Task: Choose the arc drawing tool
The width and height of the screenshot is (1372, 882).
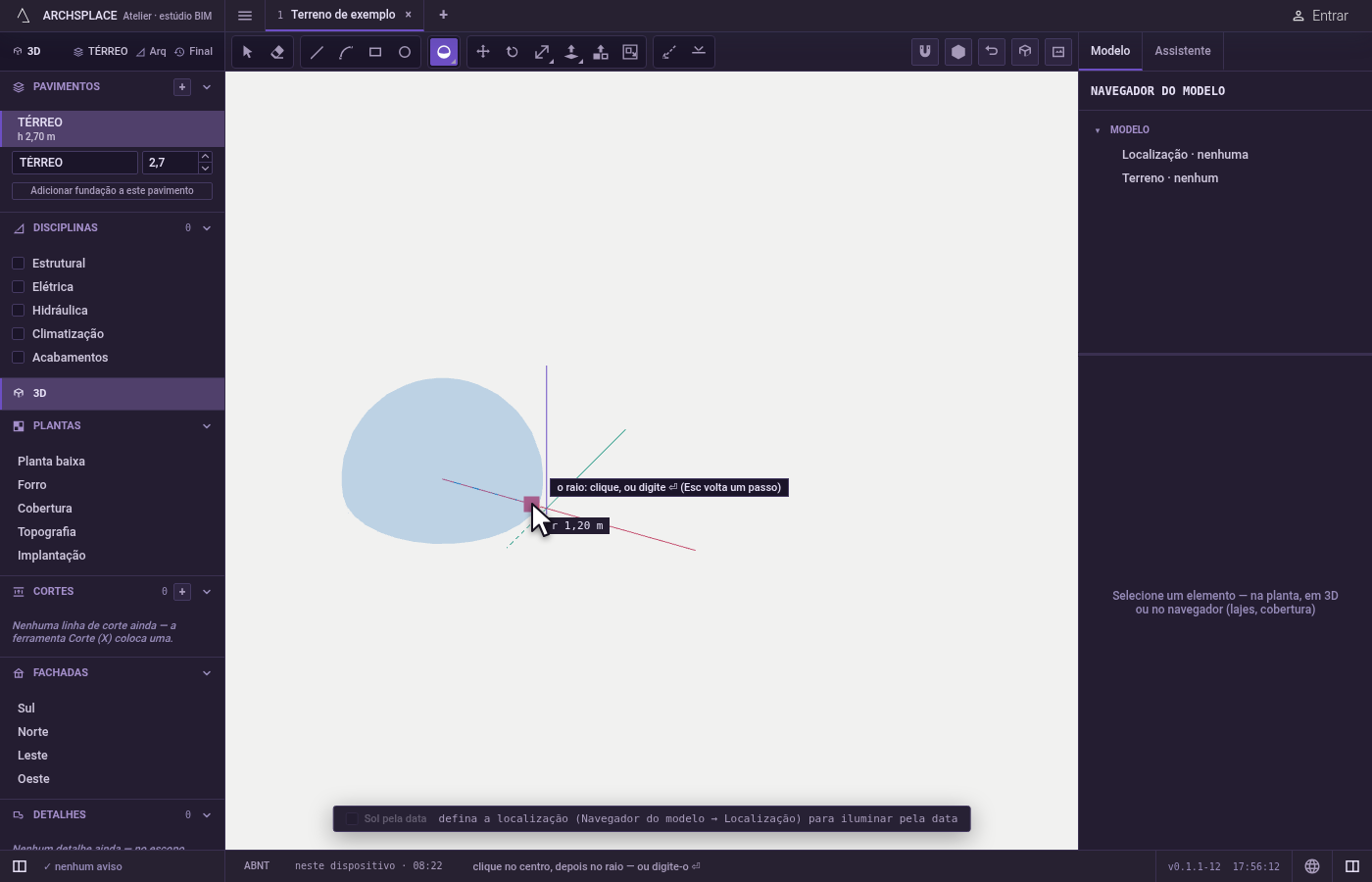Action: click(346, 52)
